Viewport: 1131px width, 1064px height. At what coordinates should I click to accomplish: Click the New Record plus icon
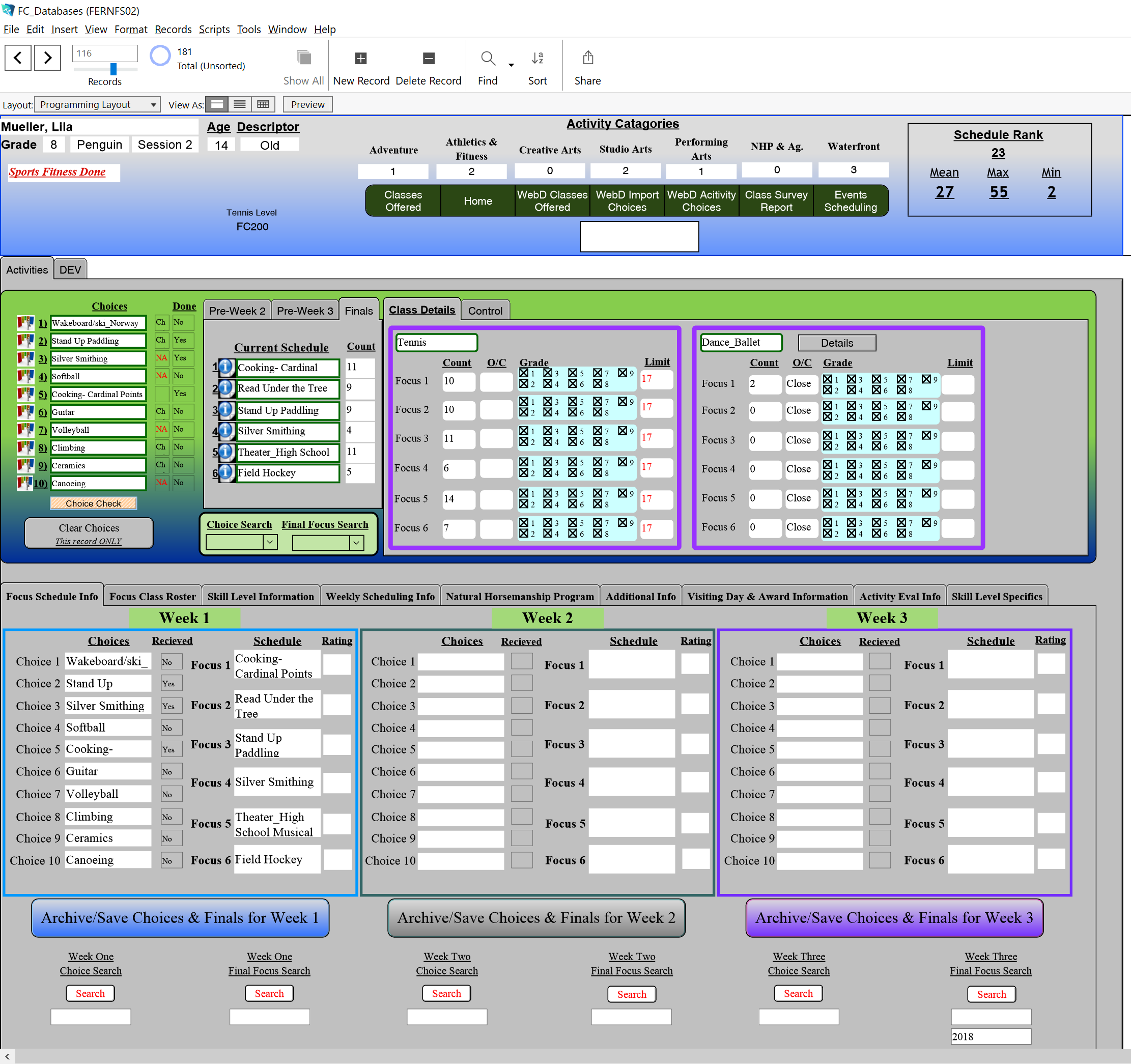pos(361,58)
